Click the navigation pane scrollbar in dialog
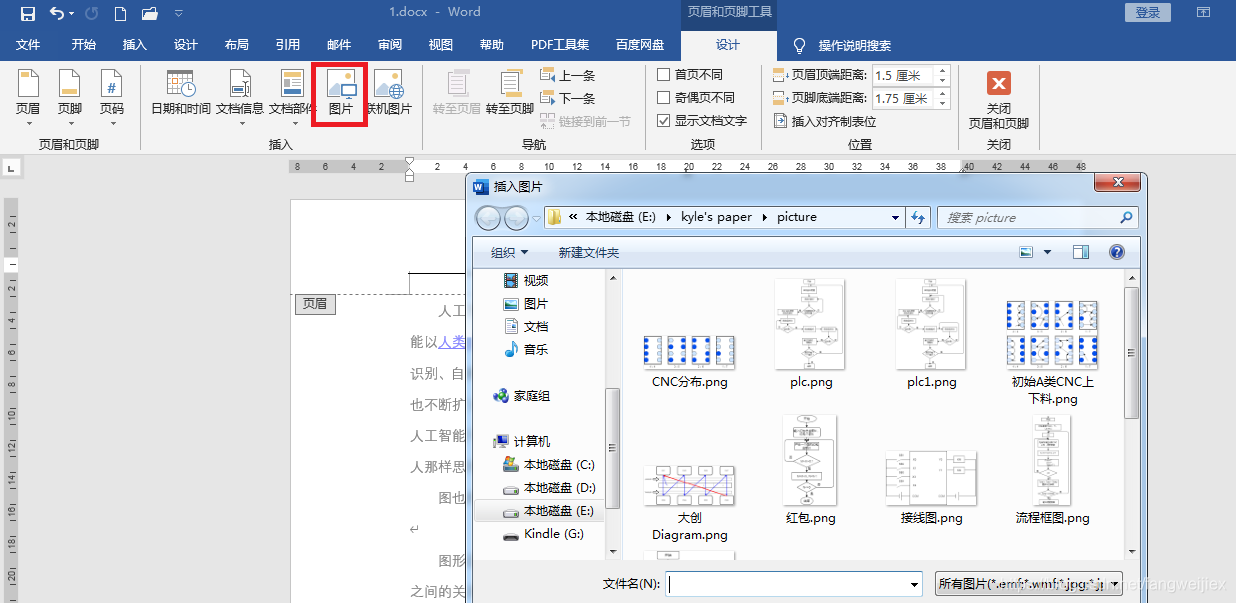Screen dimensions: 1236x603 pyautogui.click(x=612, y=448)
